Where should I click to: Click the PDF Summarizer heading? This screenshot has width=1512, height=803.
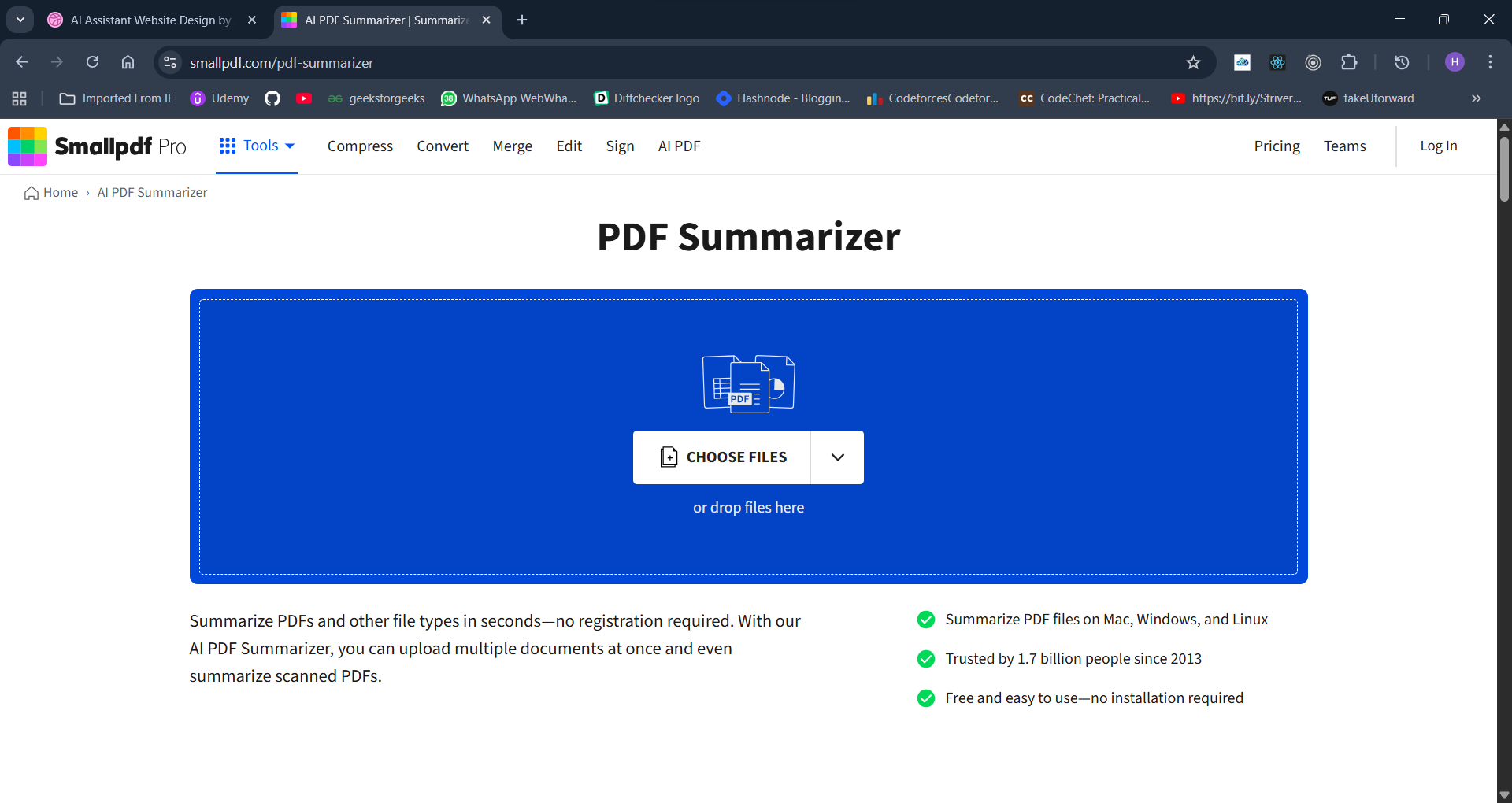coord(748,237)
